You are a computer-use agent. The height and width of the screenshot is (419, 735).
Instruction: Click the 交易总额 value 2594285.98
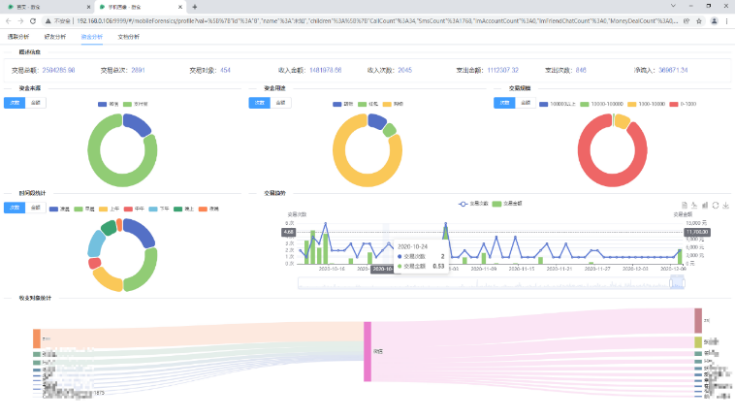59,70
